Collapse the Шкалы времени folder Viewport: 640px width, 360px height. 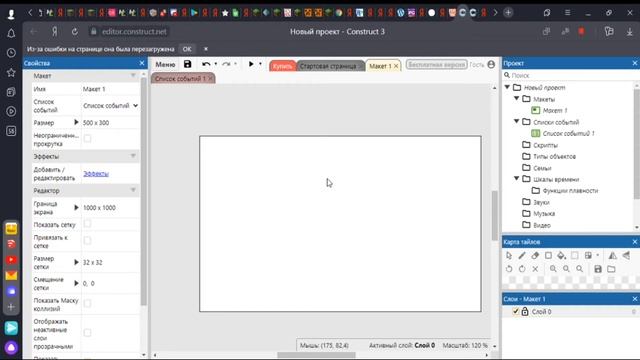[x=516, y=178]
